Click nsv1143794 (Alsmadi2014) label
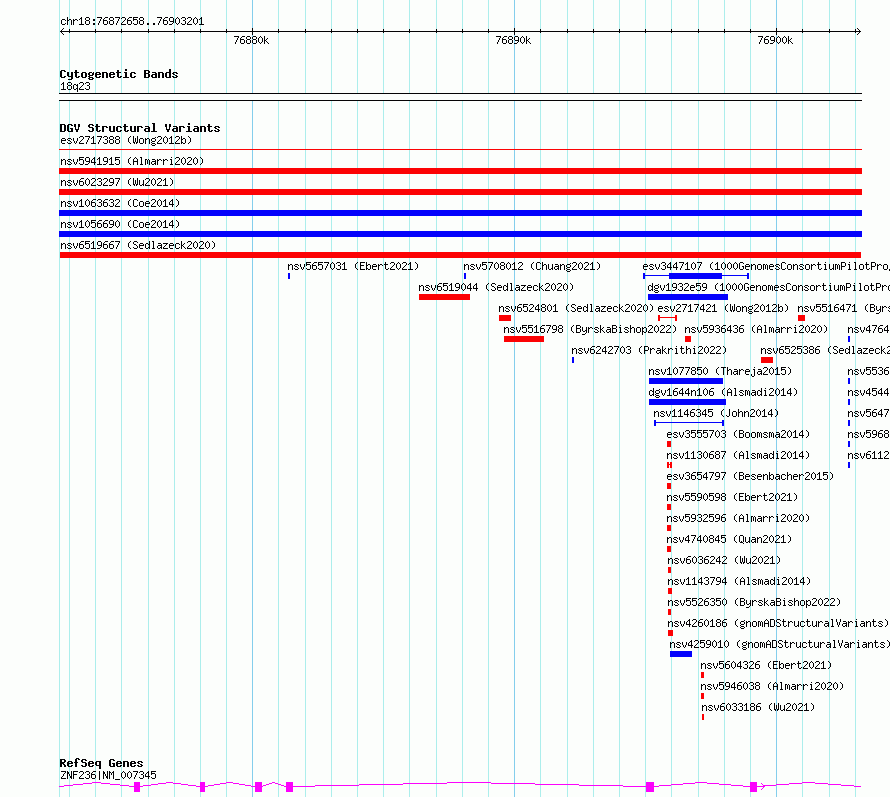 (740, 581)
